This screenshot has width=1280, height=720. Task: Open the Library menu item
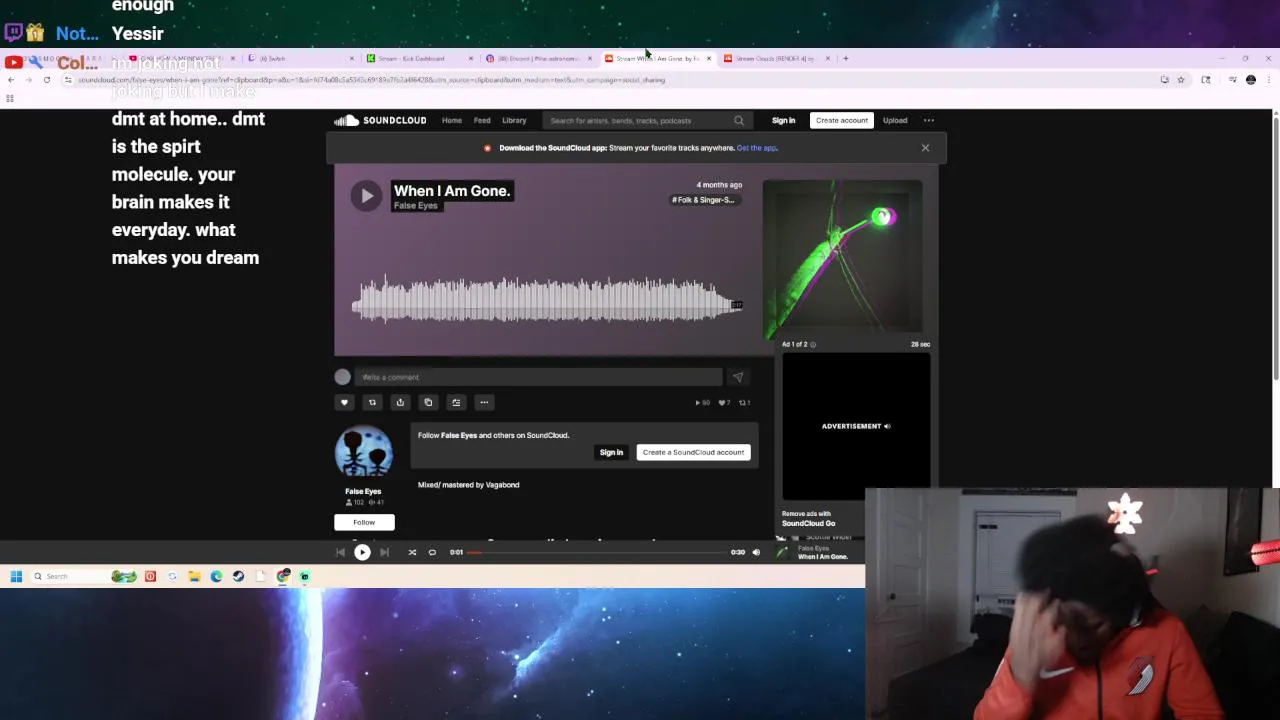[514, 120]
